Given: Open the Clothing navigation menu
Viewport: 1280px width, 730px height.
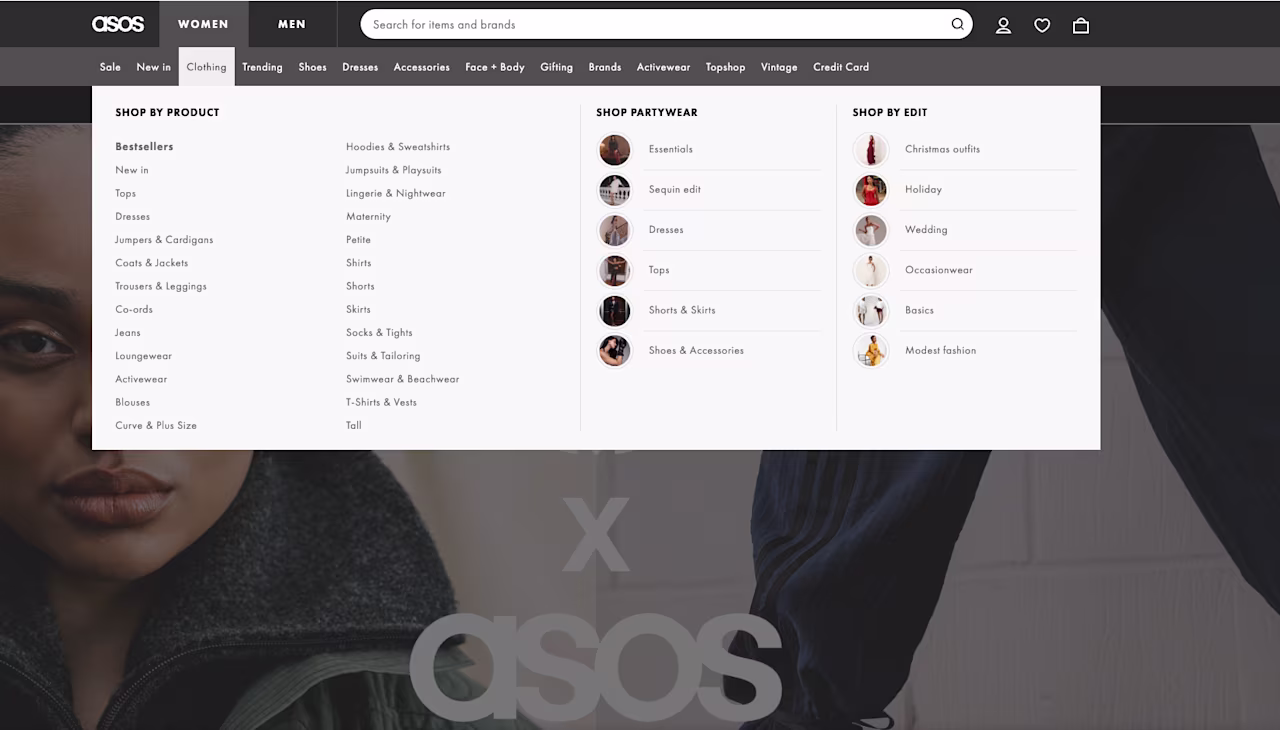Looking at the screenshot, I should tap(206, 67).
